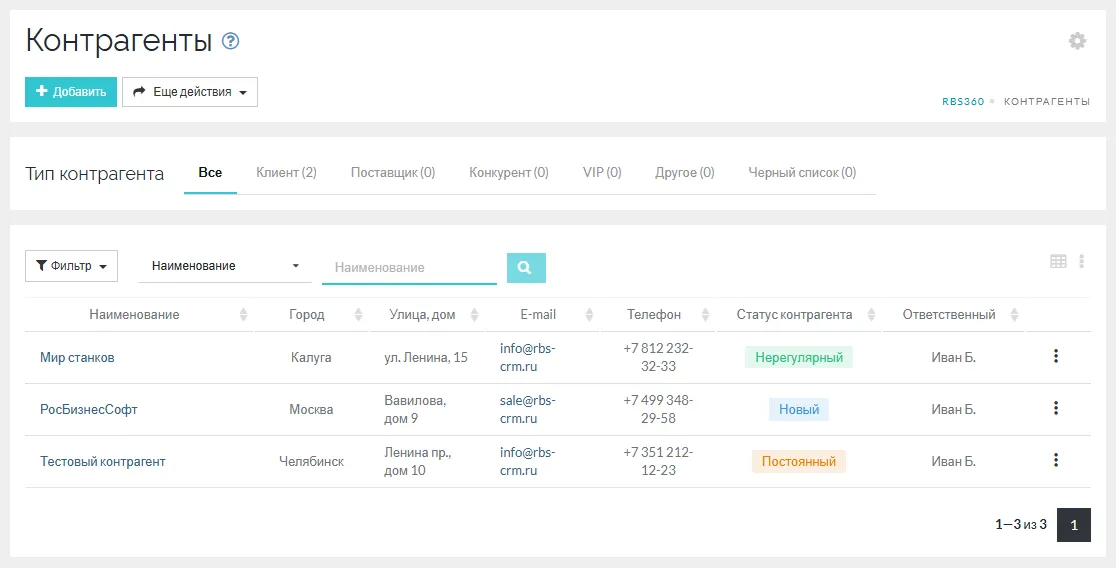Viewport: 1116px width, 568px height.
Task: Click the Добавить button
Action: [71, 92]
